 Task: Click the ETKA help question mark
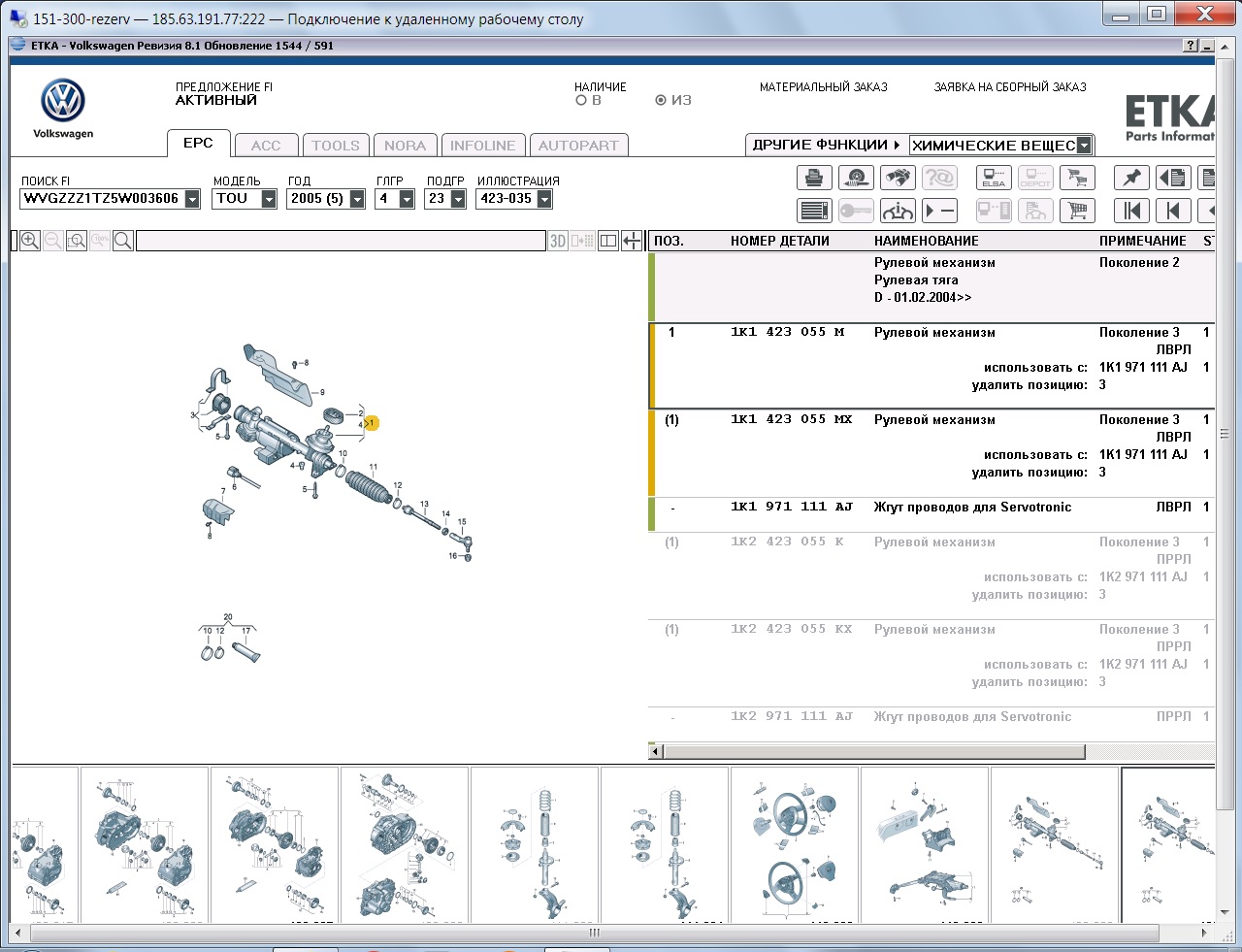(x=1192, y=46)
